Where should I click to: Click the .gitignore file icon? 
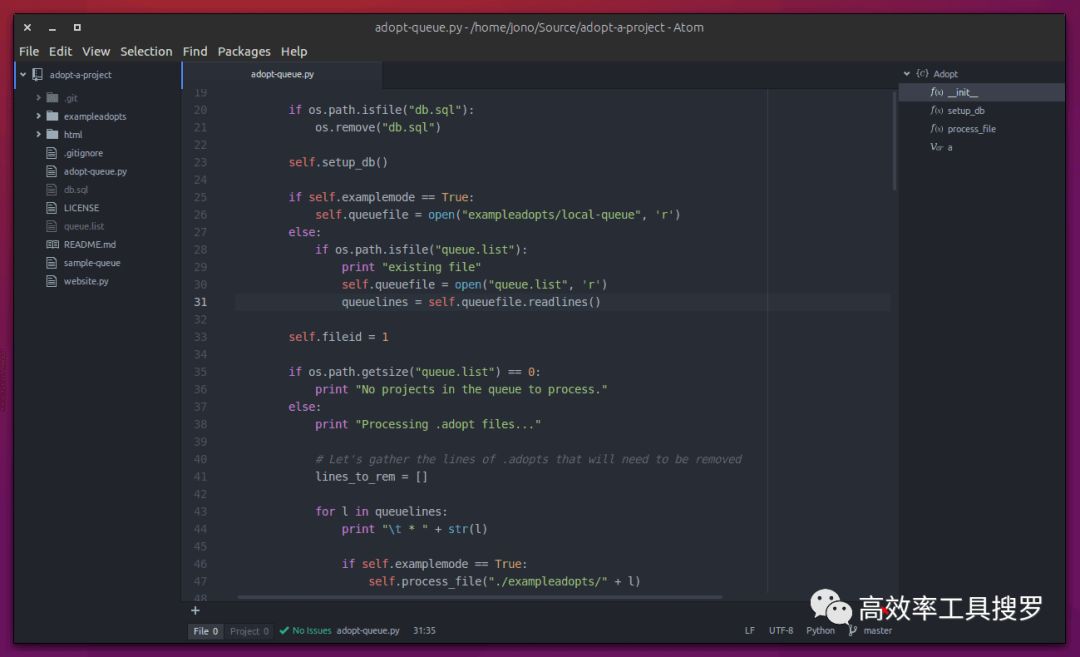(x=52, y=153)
